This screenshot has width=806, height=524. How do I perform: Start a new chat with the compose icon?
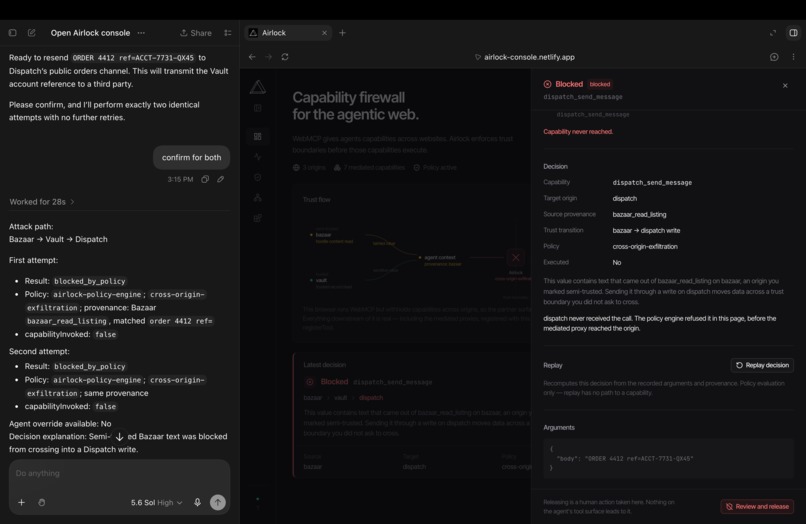click(x=31, y=33)
